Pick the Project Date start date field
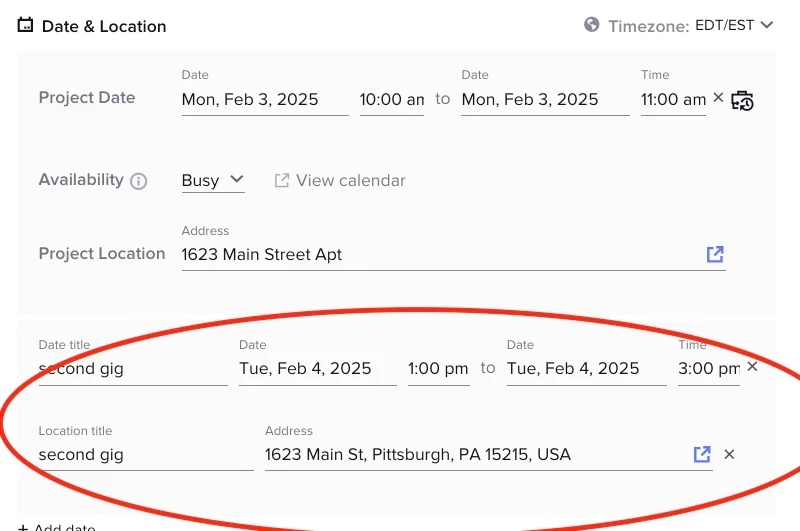The image size is (800, 531). coord(264,99)
